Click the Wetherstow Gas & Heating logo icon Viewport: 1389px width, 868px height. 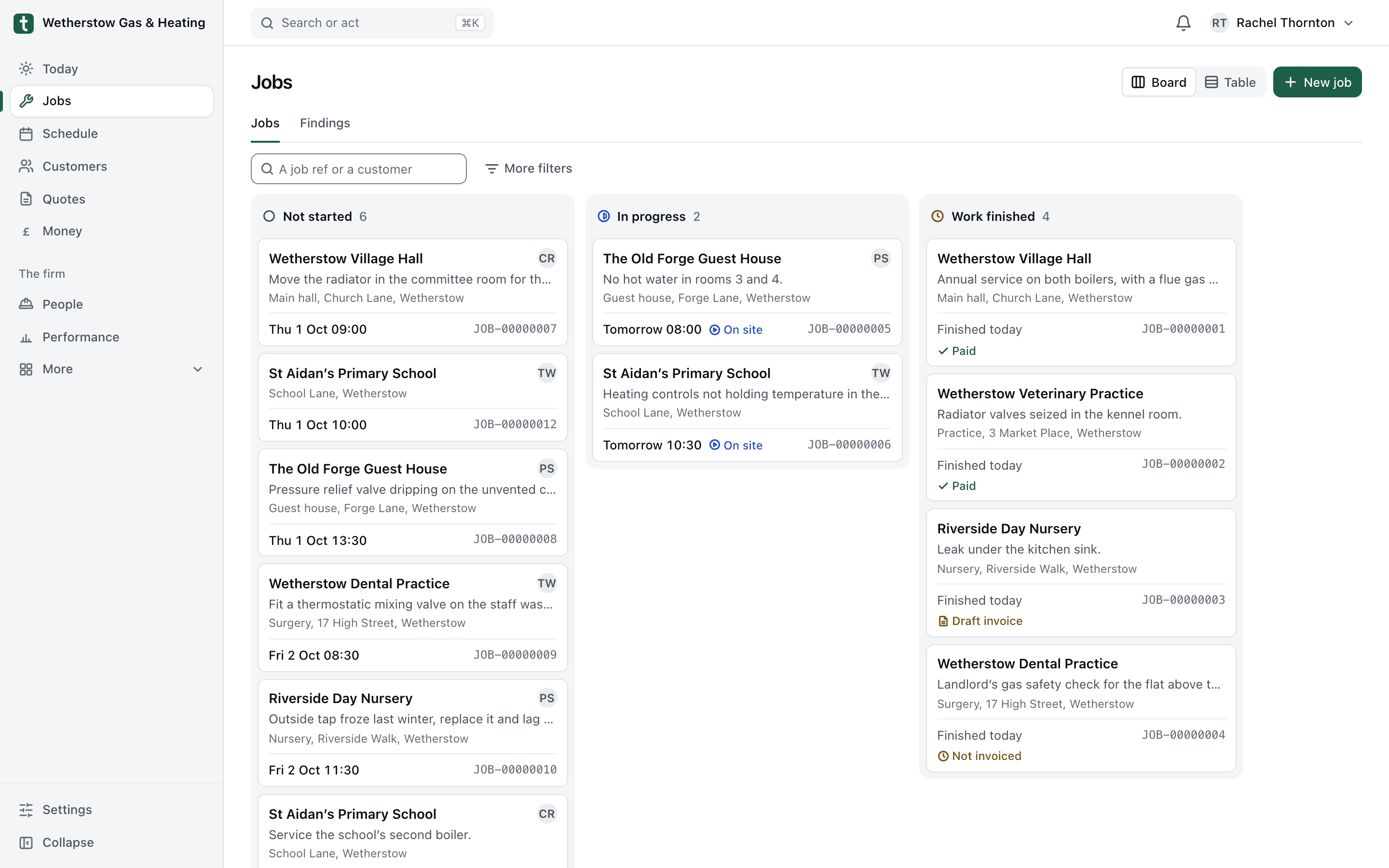24,23
